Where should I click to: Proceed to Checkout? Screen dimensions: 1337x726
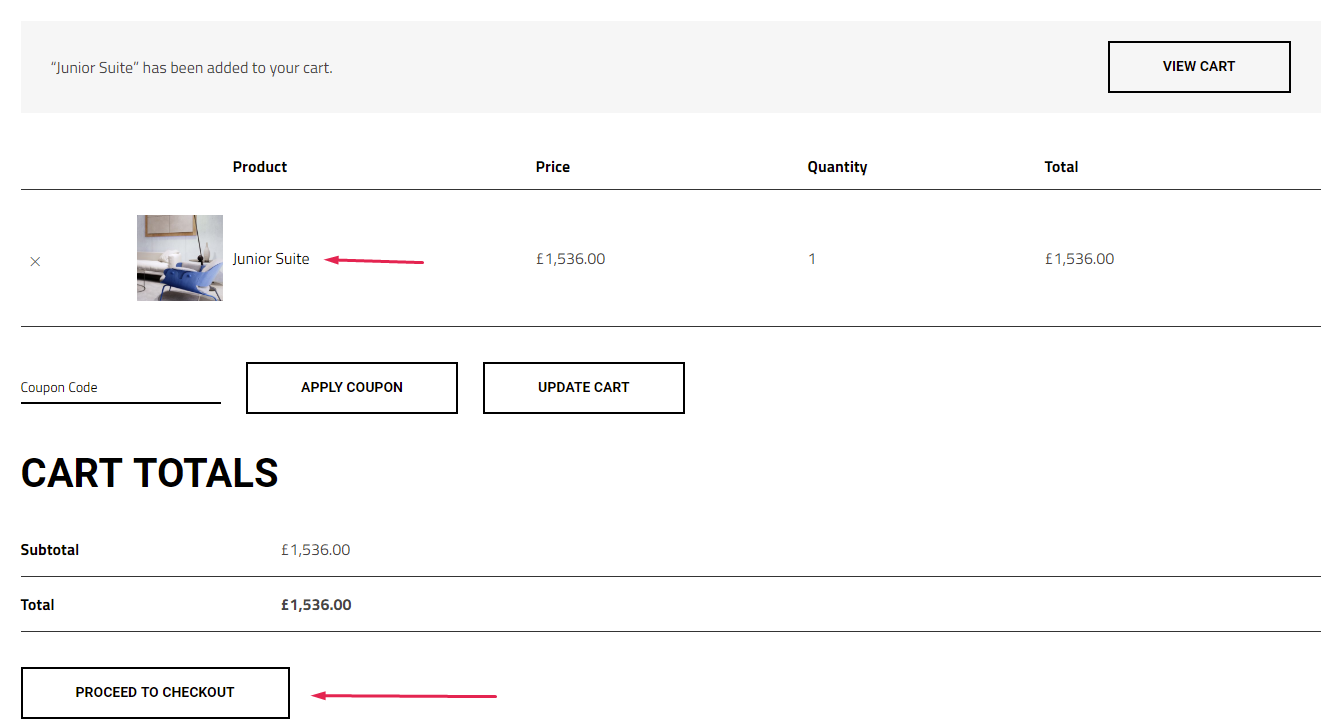click(x=155, y=692)
